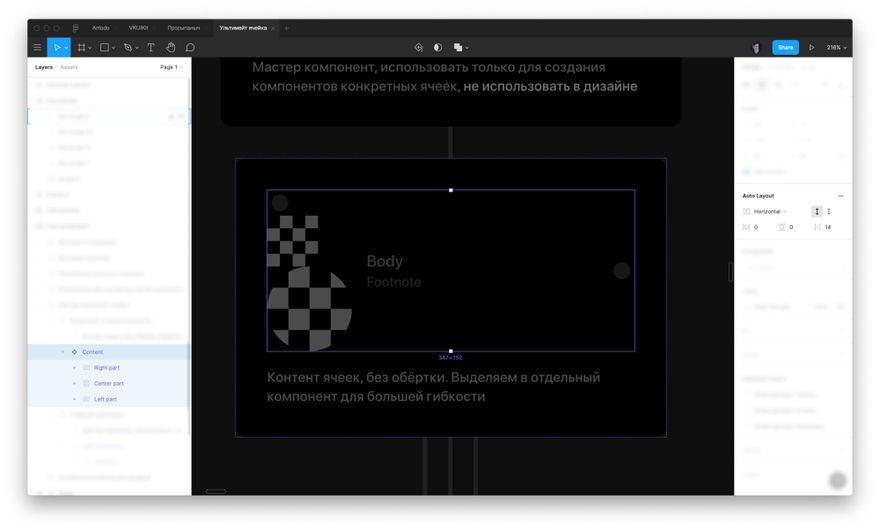Select the Pen tool
Screen dimensions: 880x532
point(128,48)
